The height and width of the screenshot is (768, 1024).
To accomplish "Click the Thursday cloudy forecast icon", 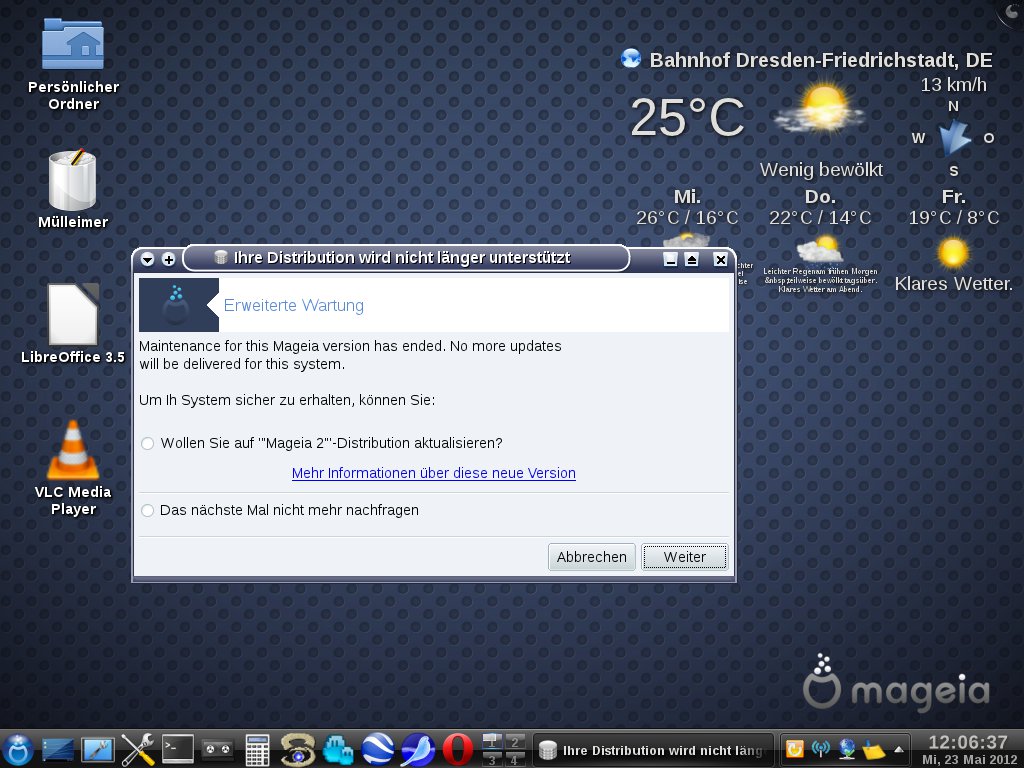I will point(820,249).
